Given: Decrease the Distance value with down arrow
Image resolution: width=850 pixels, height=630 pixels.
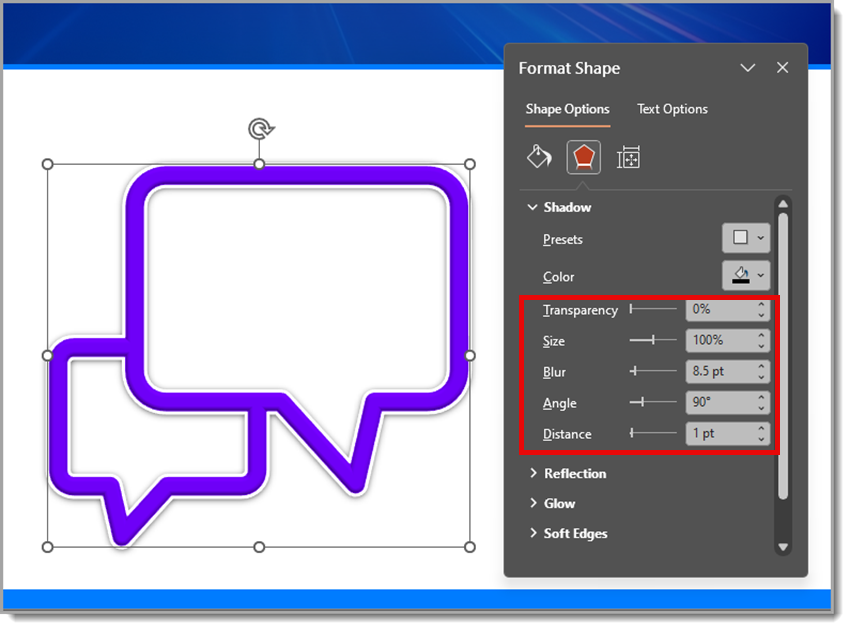Looking at the screenshot, I should pos(762,439).
